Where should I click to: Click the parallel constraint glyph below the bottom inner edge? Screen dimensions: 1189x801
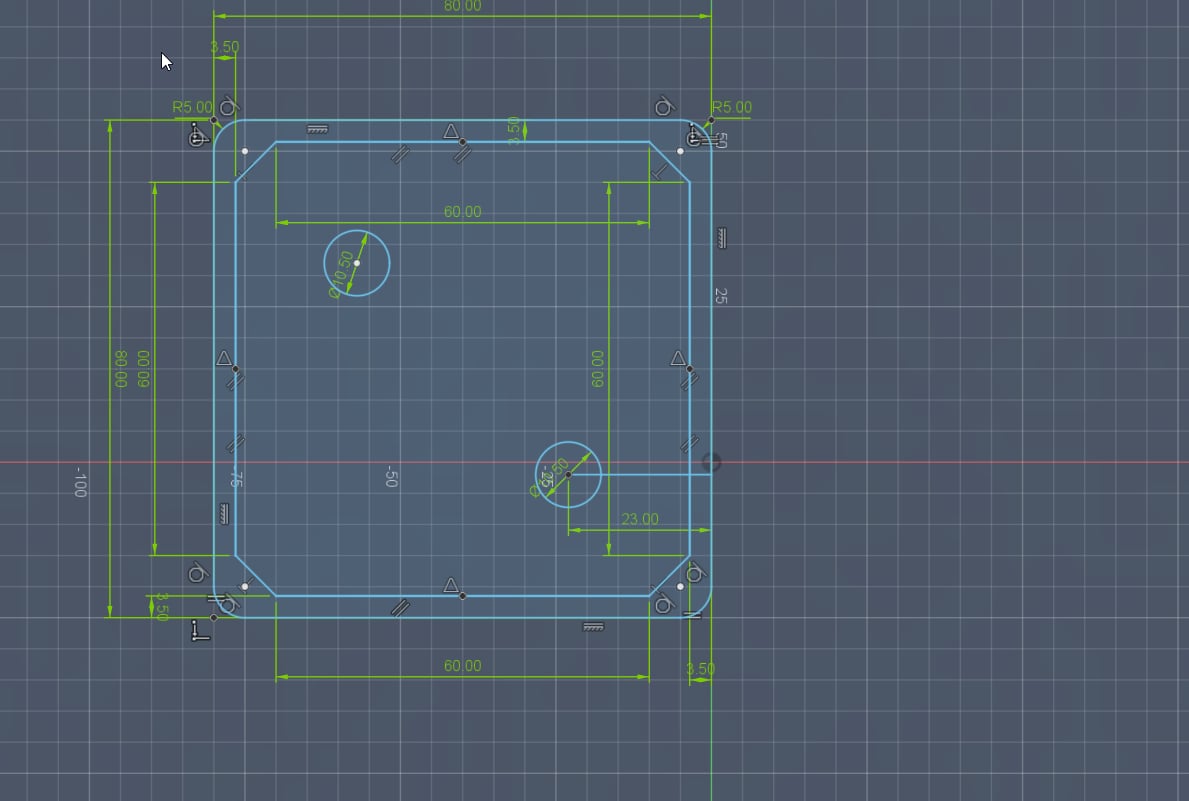(400, 608)
